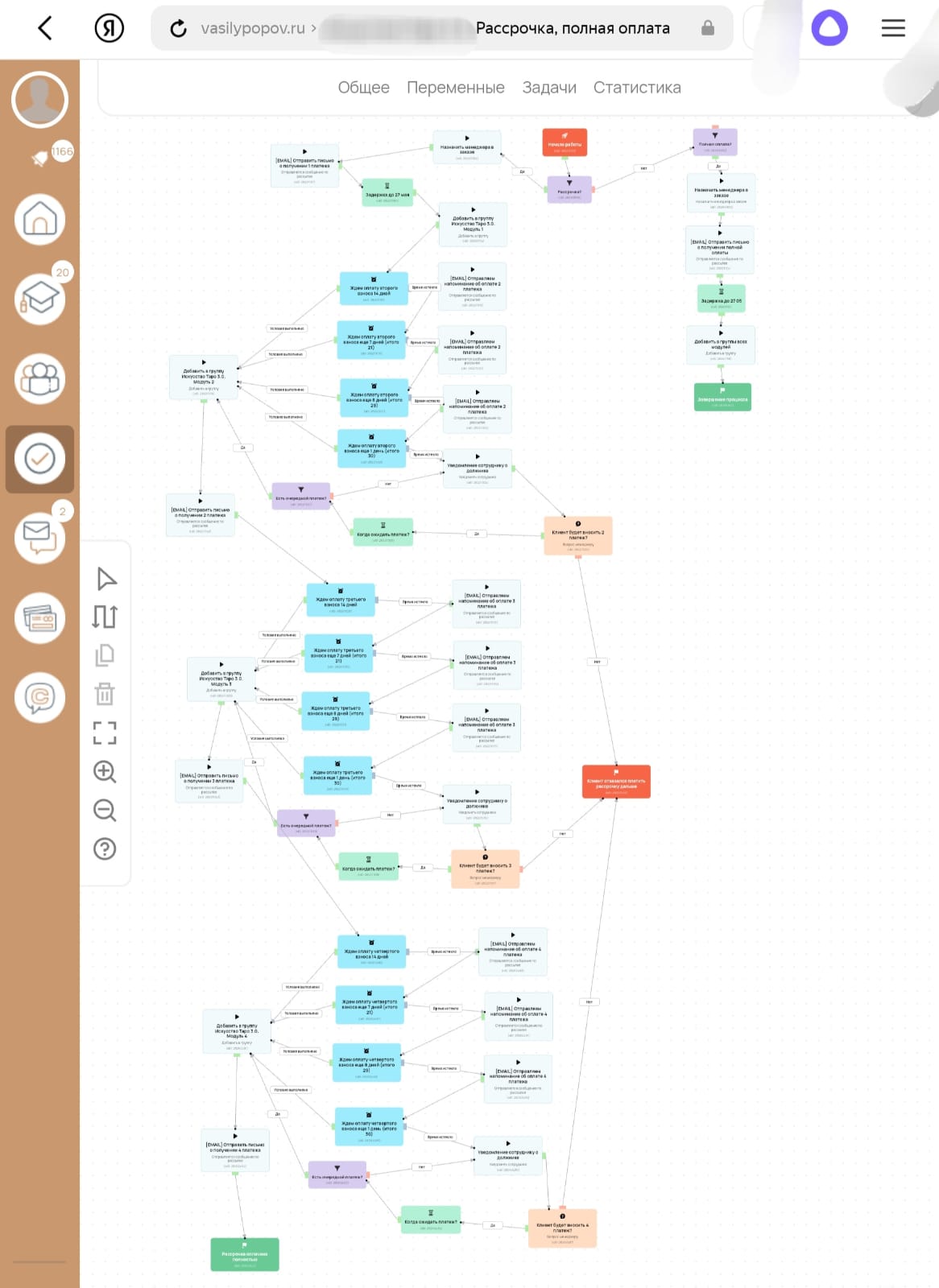Go back with browser back arrow
Screen dimensions: 939x1288
(45, 28)
